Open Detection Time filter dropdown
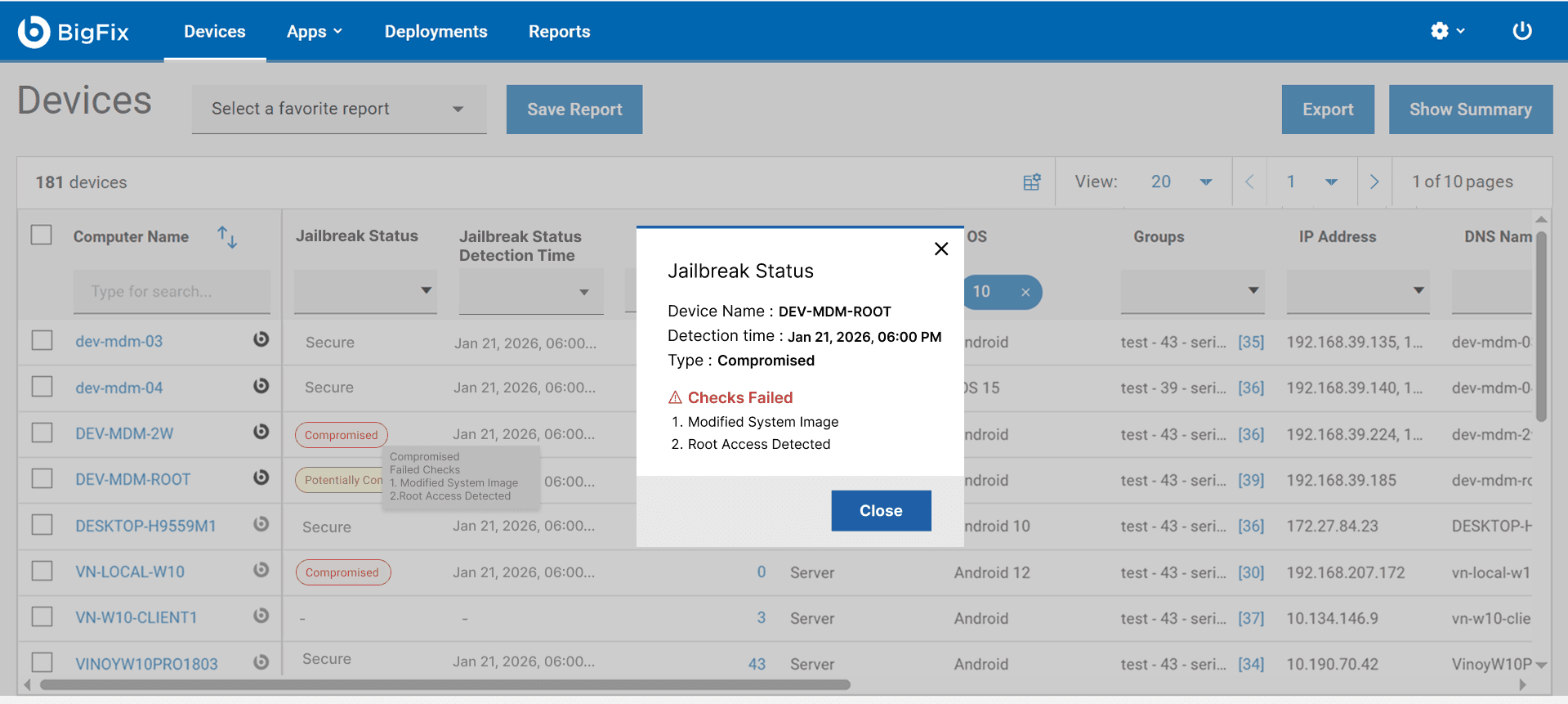This screenshot has width=1568, height=704. click(x=531, y=292)
